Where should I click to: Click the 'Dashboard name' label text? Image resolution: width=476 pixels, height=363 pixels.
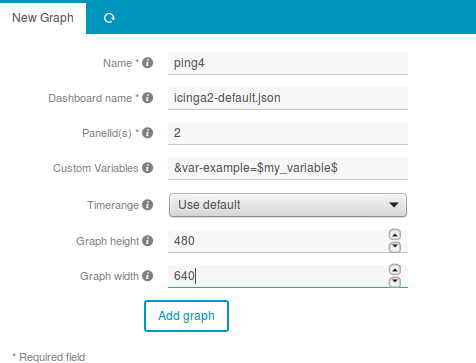pos(90,98)
